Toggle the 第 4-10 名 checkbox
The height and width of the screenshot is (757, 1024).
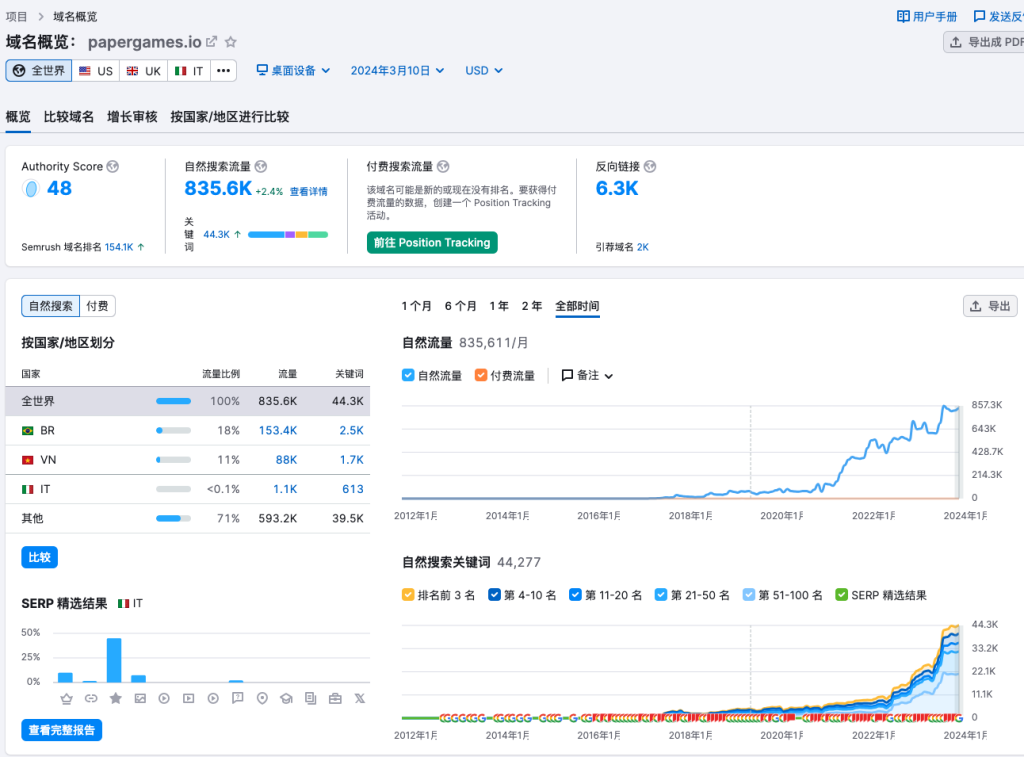pos(494,594)
